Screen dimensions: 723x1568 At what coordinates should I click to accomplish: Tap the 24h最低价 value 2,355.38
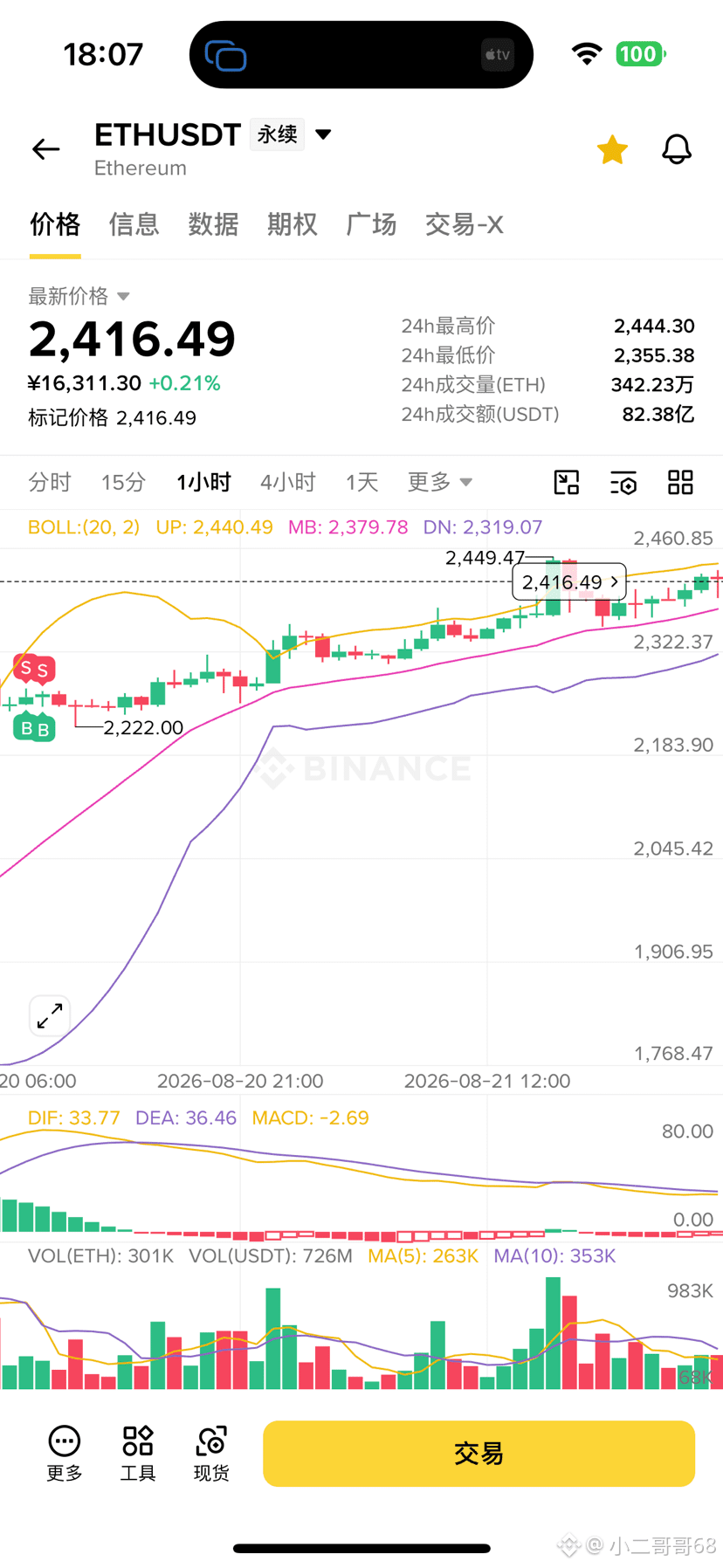[x=654, y=355]
